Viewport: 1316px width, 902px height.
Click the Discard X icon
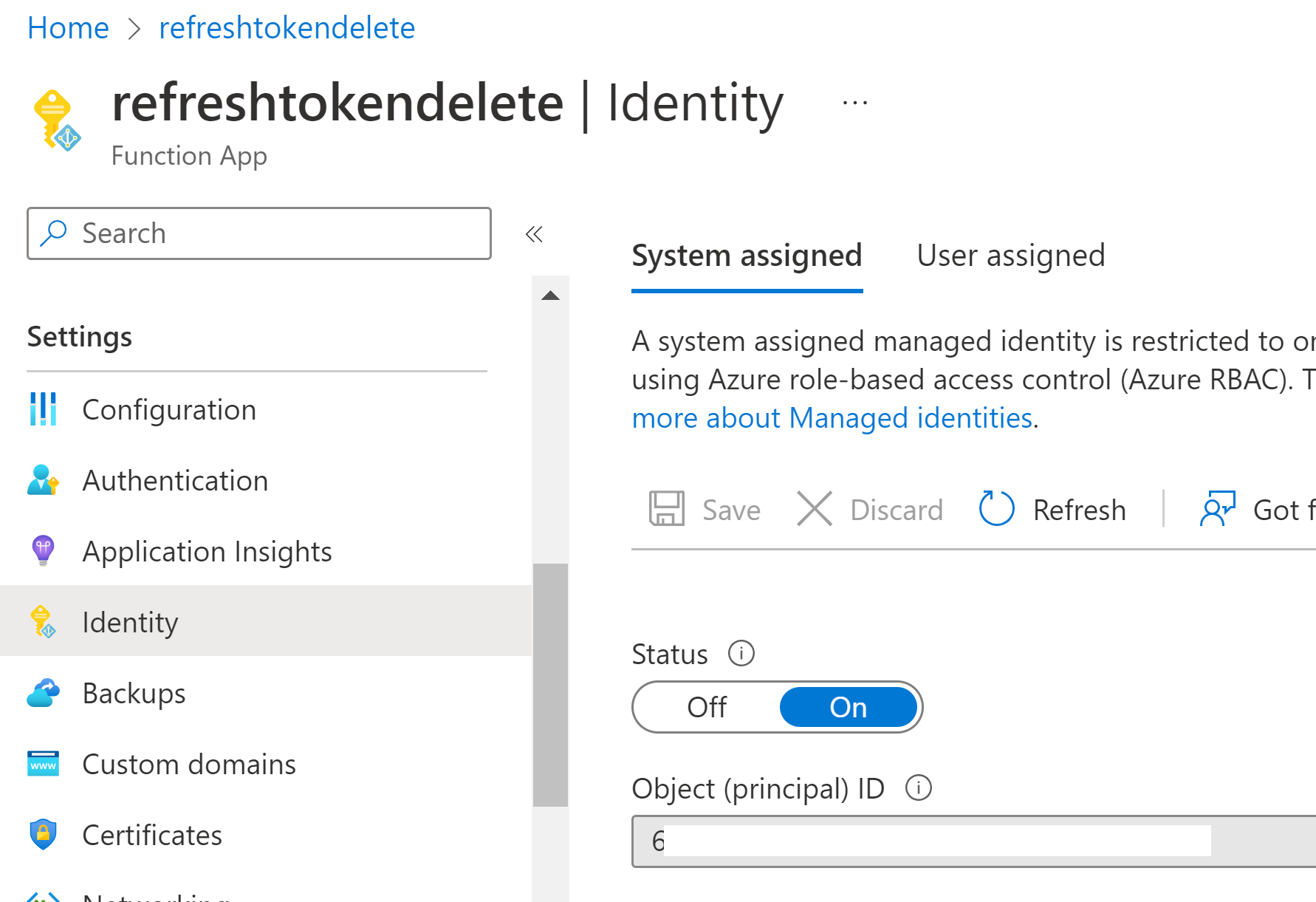[815, 509]
